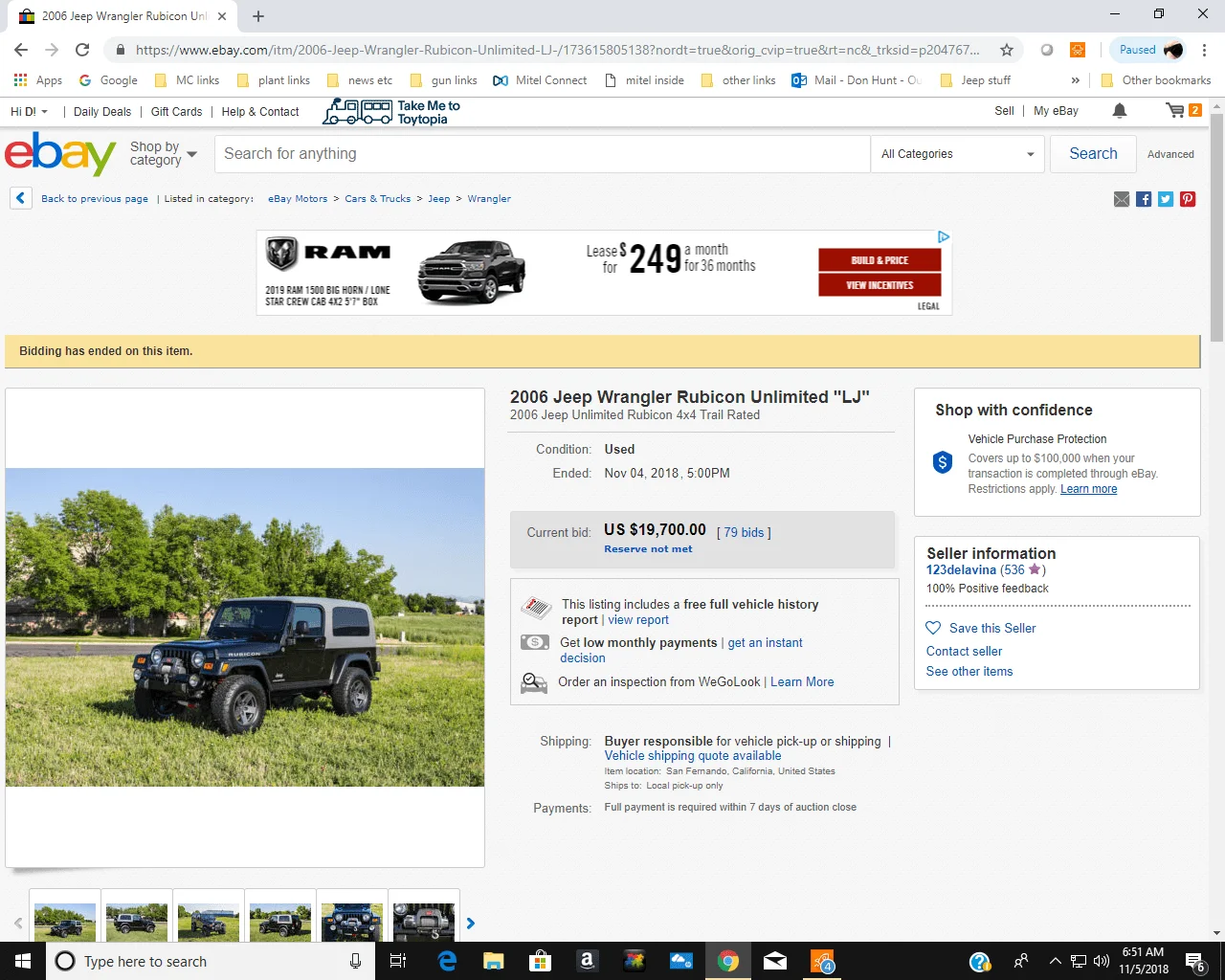Open the Mail app on taskbar
Screen dimensions: 1225x980
(775, 961)
